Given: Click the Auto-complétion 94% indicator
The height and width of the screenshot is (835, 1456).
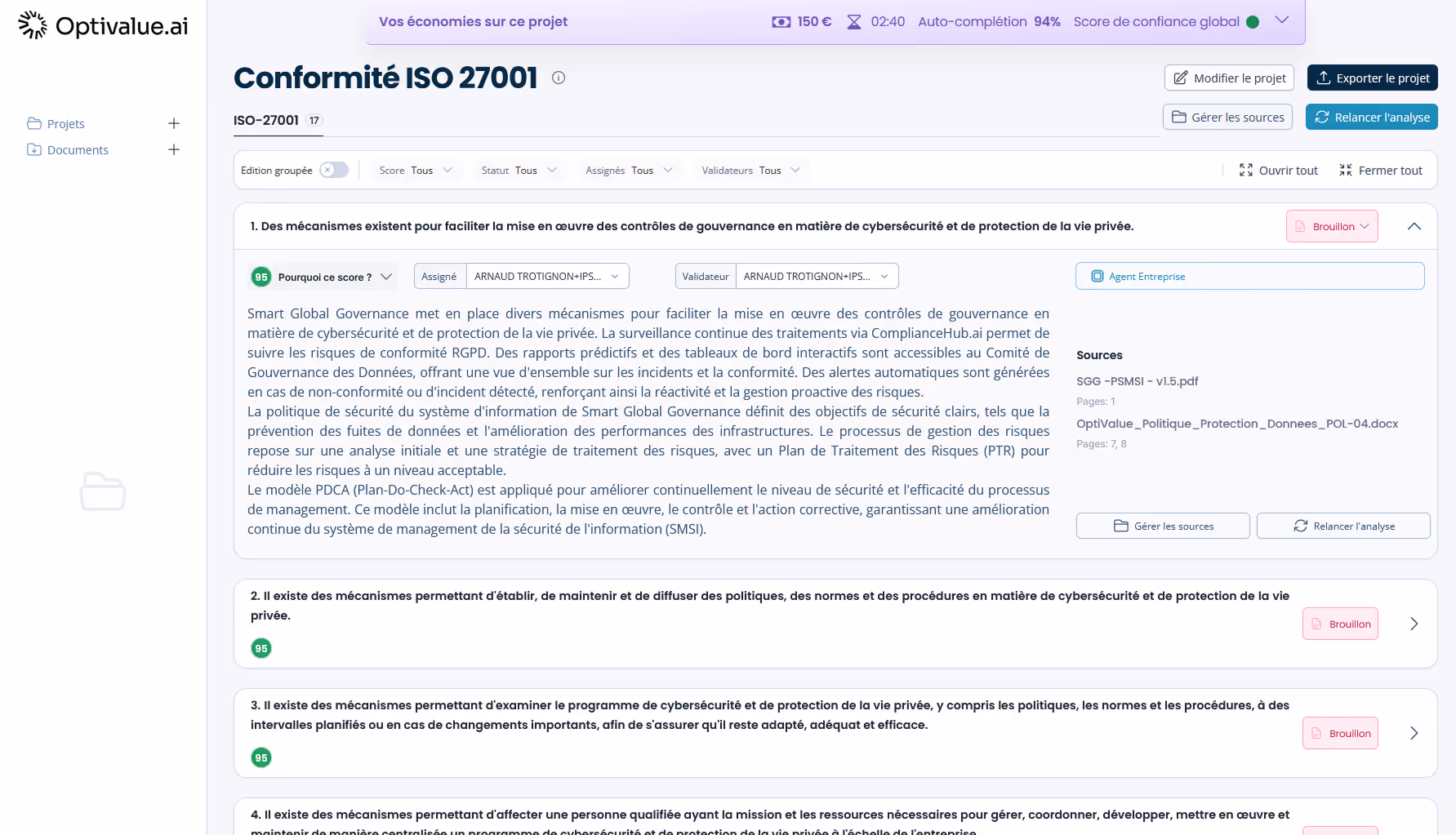Looking at the screenshot, I should point(989,22).
